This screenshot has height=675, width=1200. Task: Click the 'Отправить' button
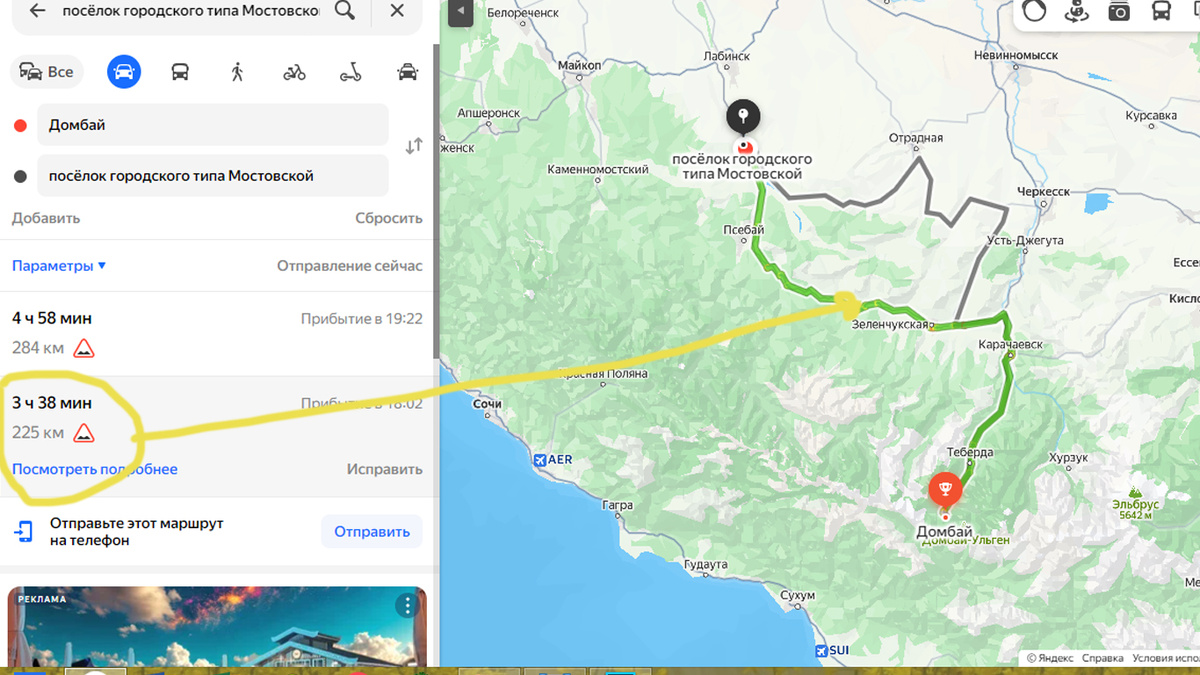click(x=372, y=532)
